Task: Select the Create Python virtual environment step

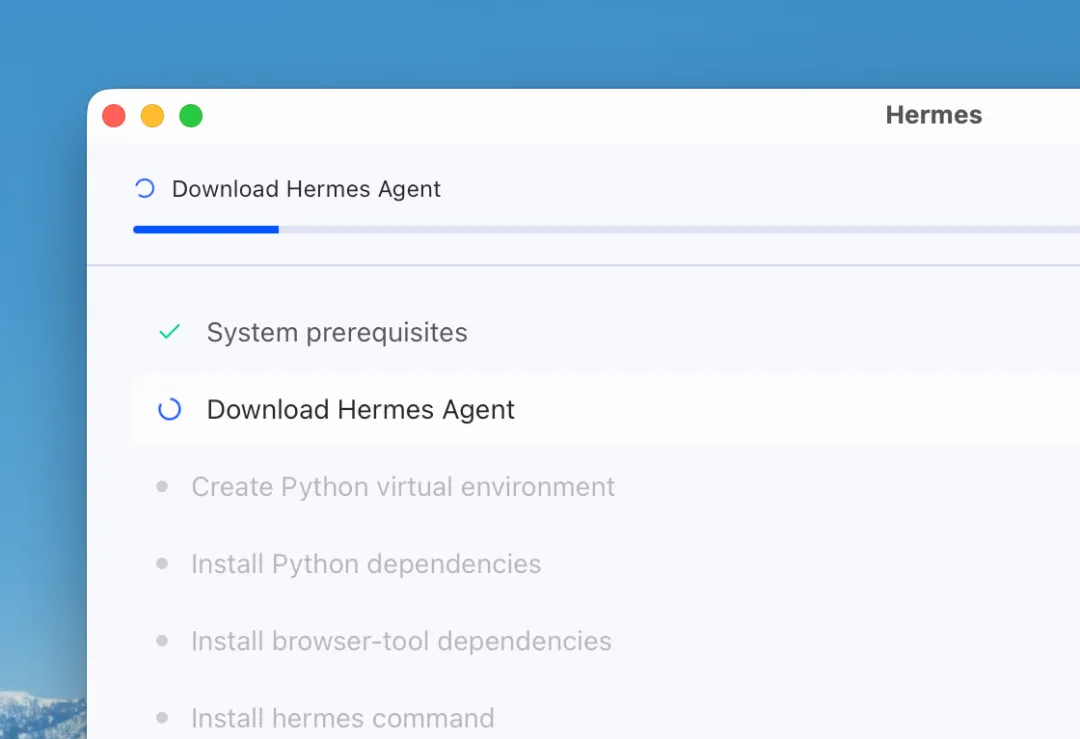Action: [x=403, y=487]
